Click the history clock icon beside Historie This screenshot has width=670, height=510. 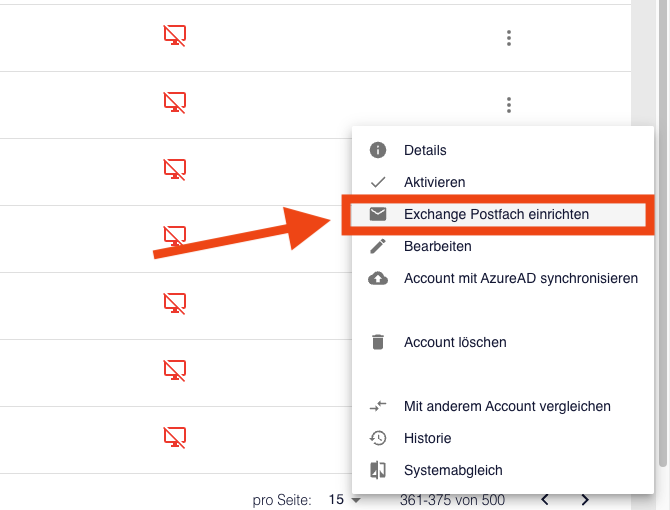(x=378, y=438)
